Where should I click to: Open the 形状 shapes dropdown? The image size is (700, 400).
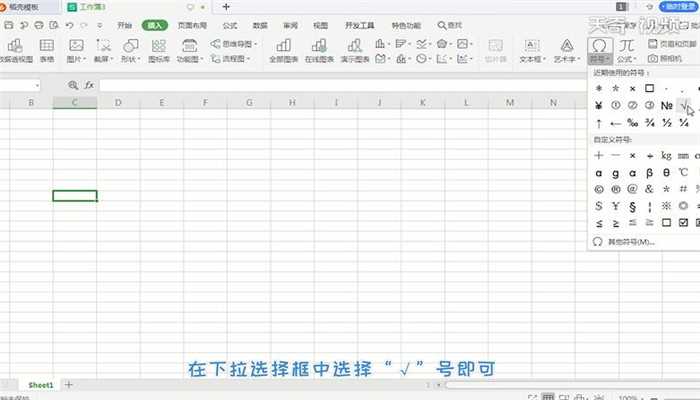pos(131,59)
